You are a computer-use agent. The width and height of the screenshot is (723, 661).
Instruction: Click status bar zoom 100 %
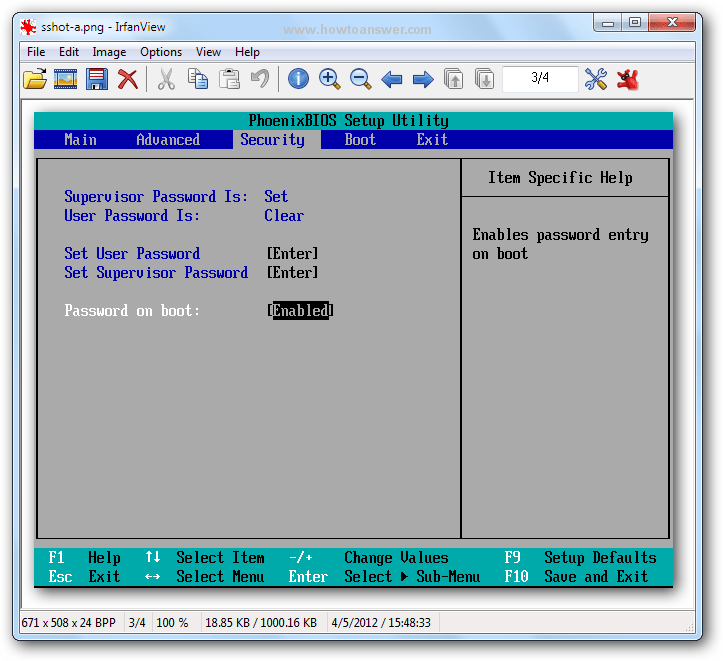pyautogui.click(x=172, y=623)
